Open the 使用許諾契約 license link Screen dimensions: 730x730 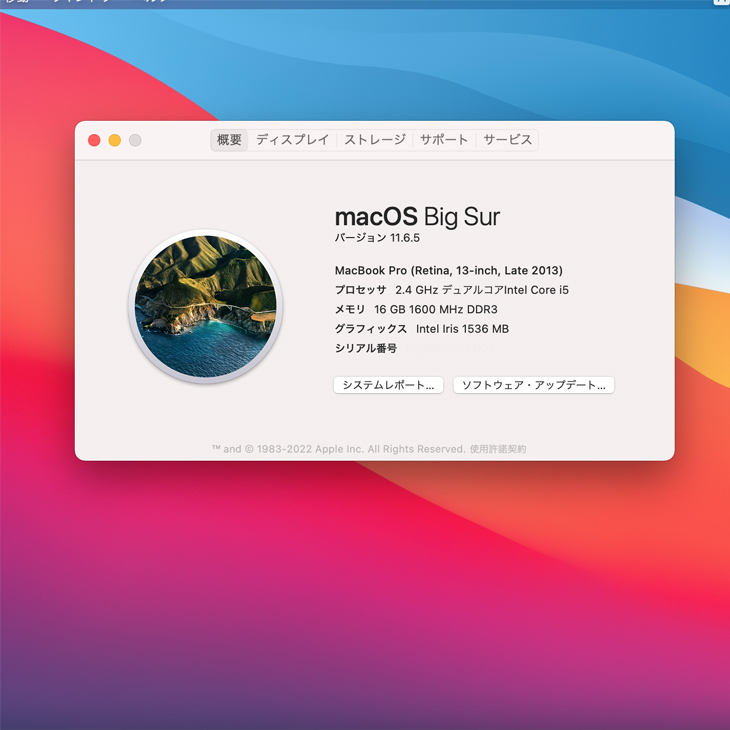498,449
